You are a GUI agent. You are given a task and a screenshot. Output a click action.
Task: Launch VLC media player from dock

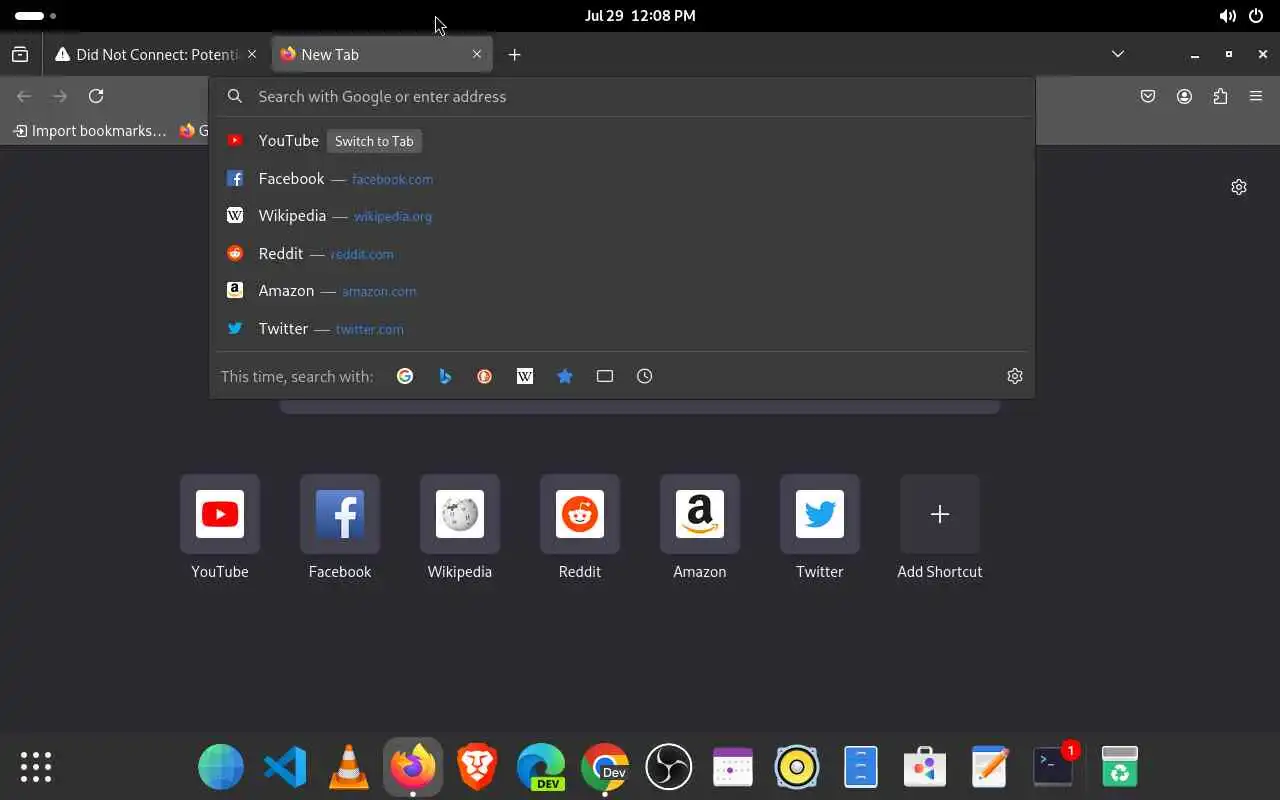coord(349,767)
